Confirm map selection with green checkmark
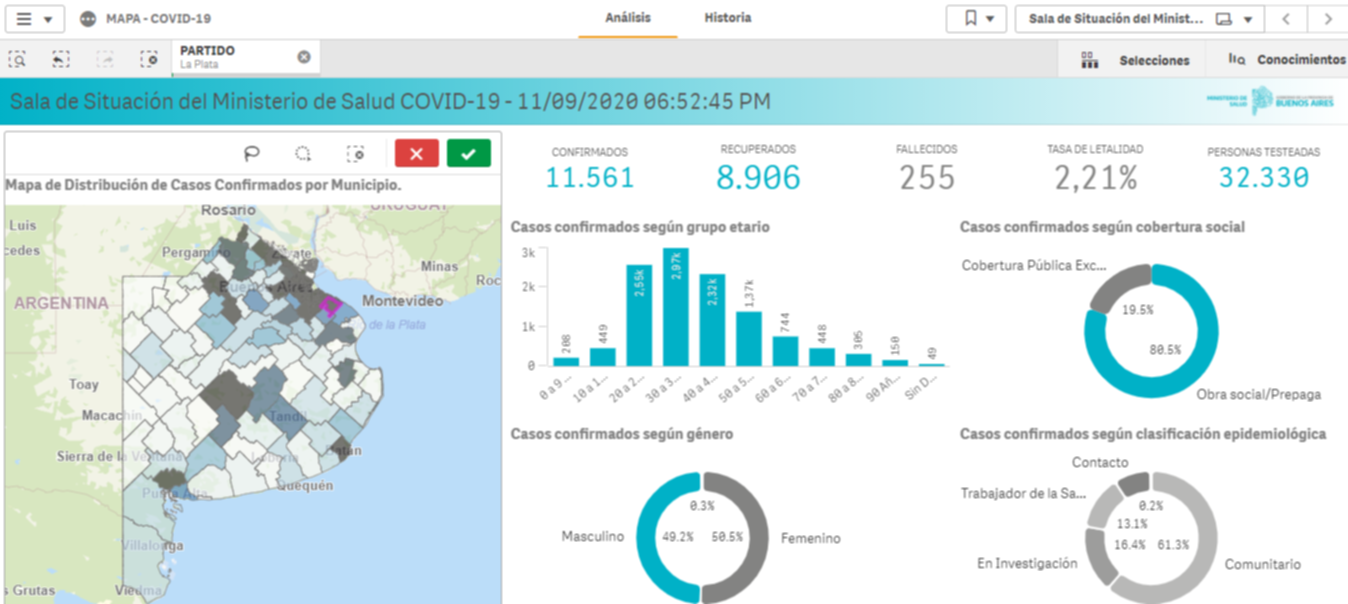1348x604 pixels. click(469, 153)
